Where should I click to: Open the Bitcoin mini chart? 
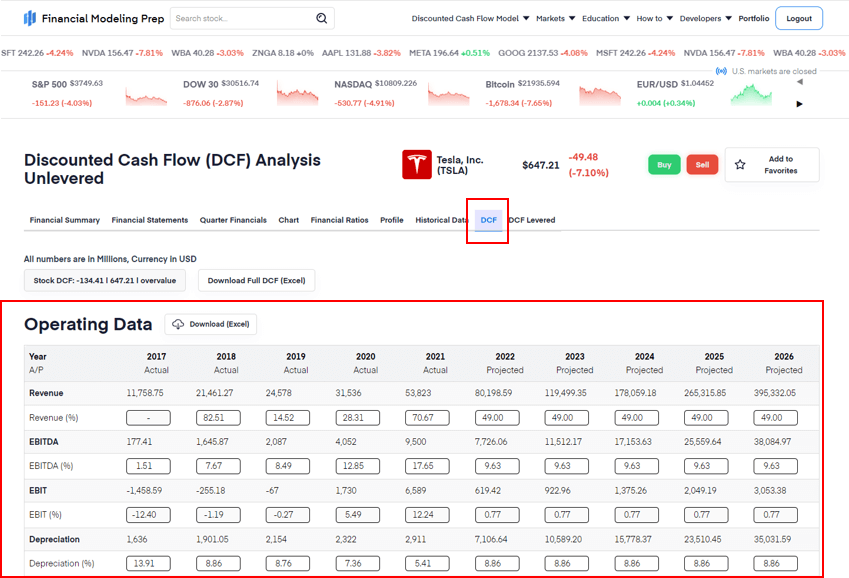point(600,95)
